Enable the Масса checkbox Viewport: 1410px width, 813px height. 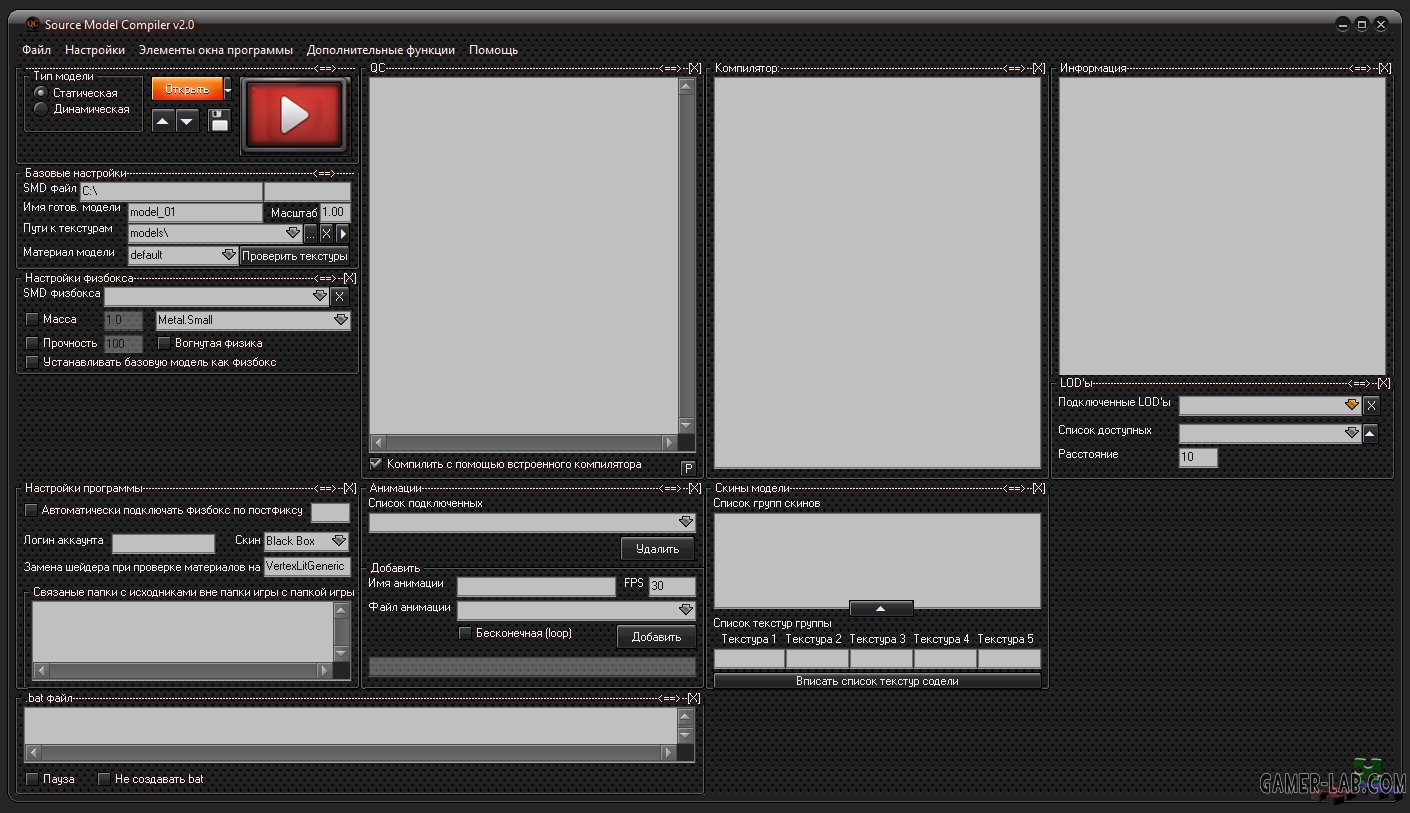pos(33,319)
